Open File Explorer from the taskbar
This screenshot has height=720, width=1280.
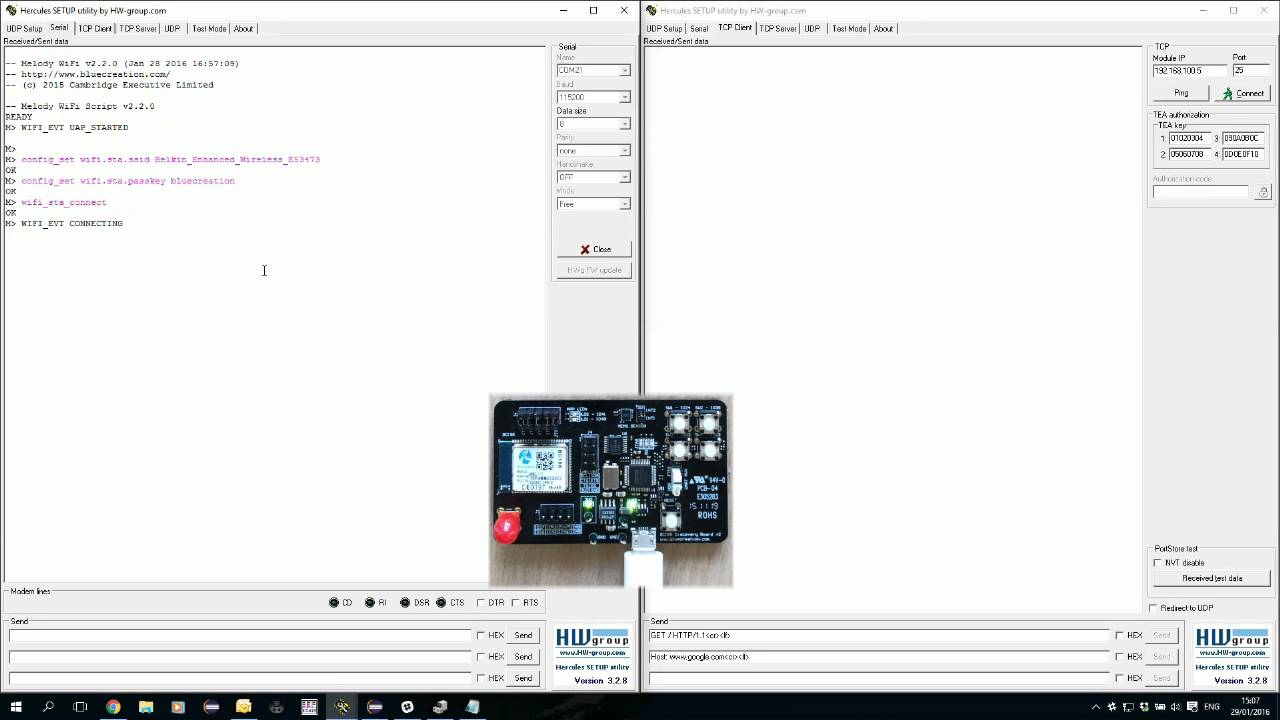pos(146,707)
